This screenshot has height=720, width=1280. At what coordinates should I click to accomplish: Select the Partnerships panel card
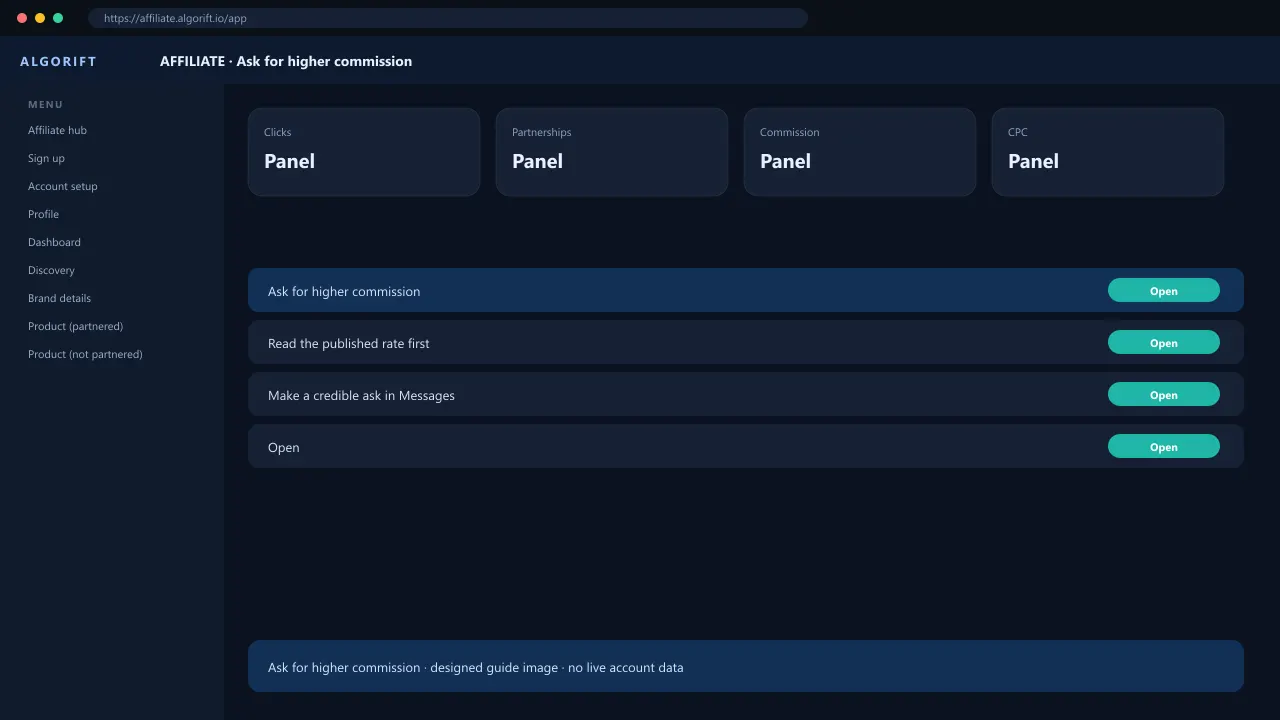pos(612,152)
